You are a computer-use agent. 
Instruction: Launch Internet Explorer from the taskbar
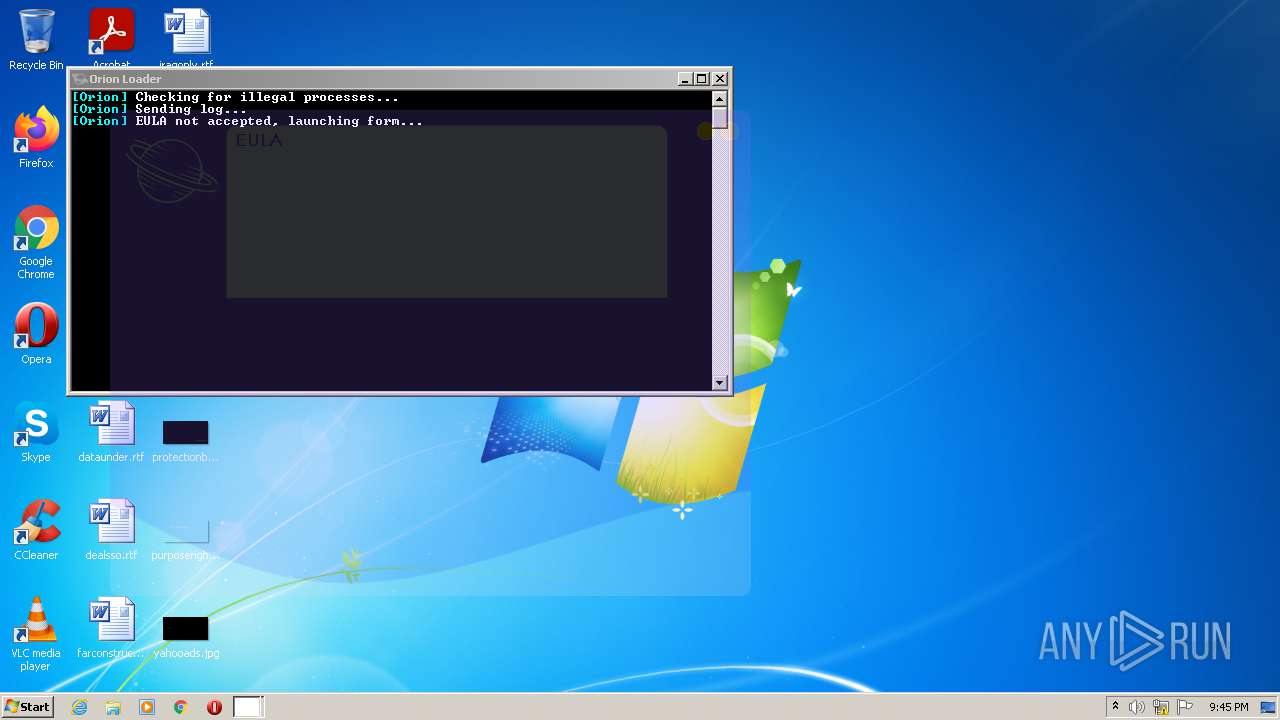[x=79, y=707]
